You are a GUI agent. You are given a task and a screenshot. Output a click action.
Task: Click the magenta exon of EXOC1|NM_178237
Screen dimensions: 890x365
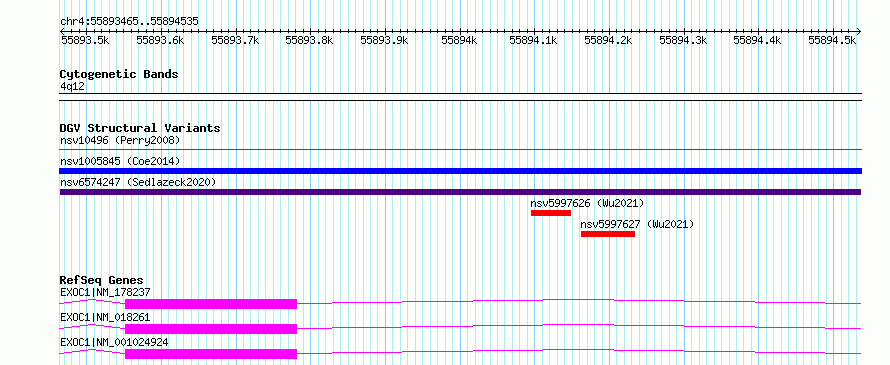[x=211, y=304]
